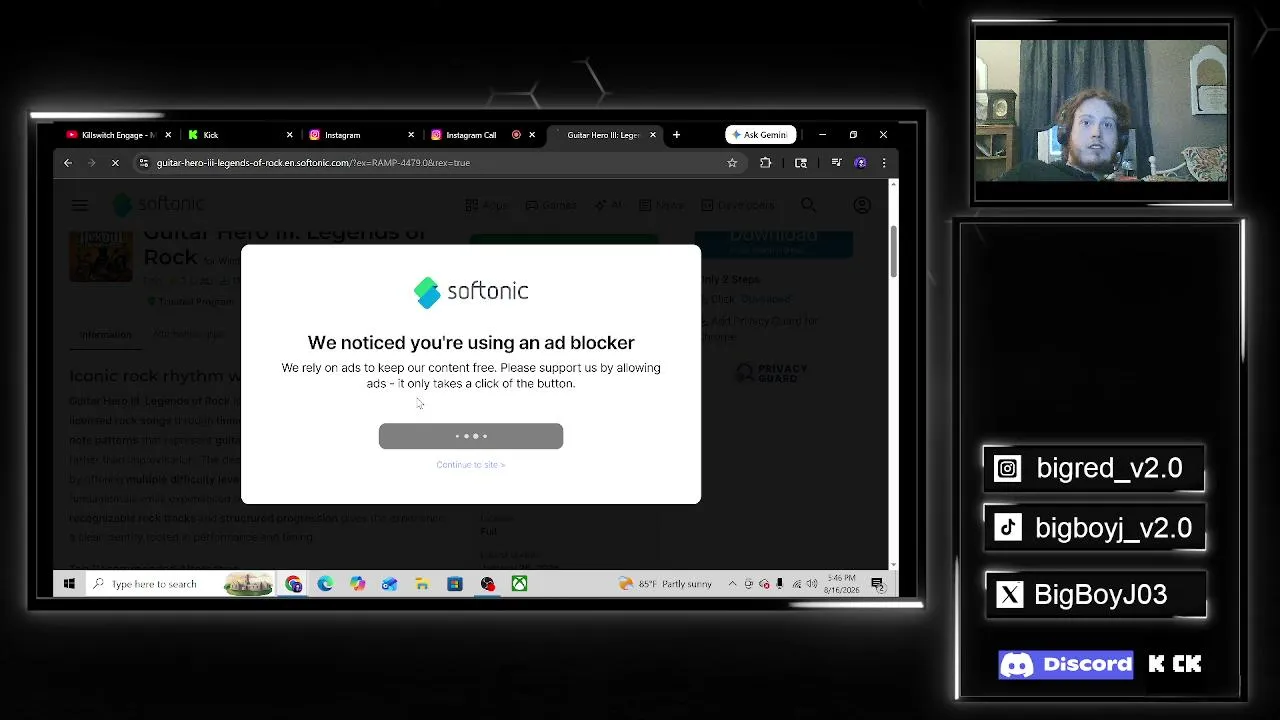Close the Kick tab
Image resolution: width=1280 pixels, height=720 pixels.
[290, 135]
